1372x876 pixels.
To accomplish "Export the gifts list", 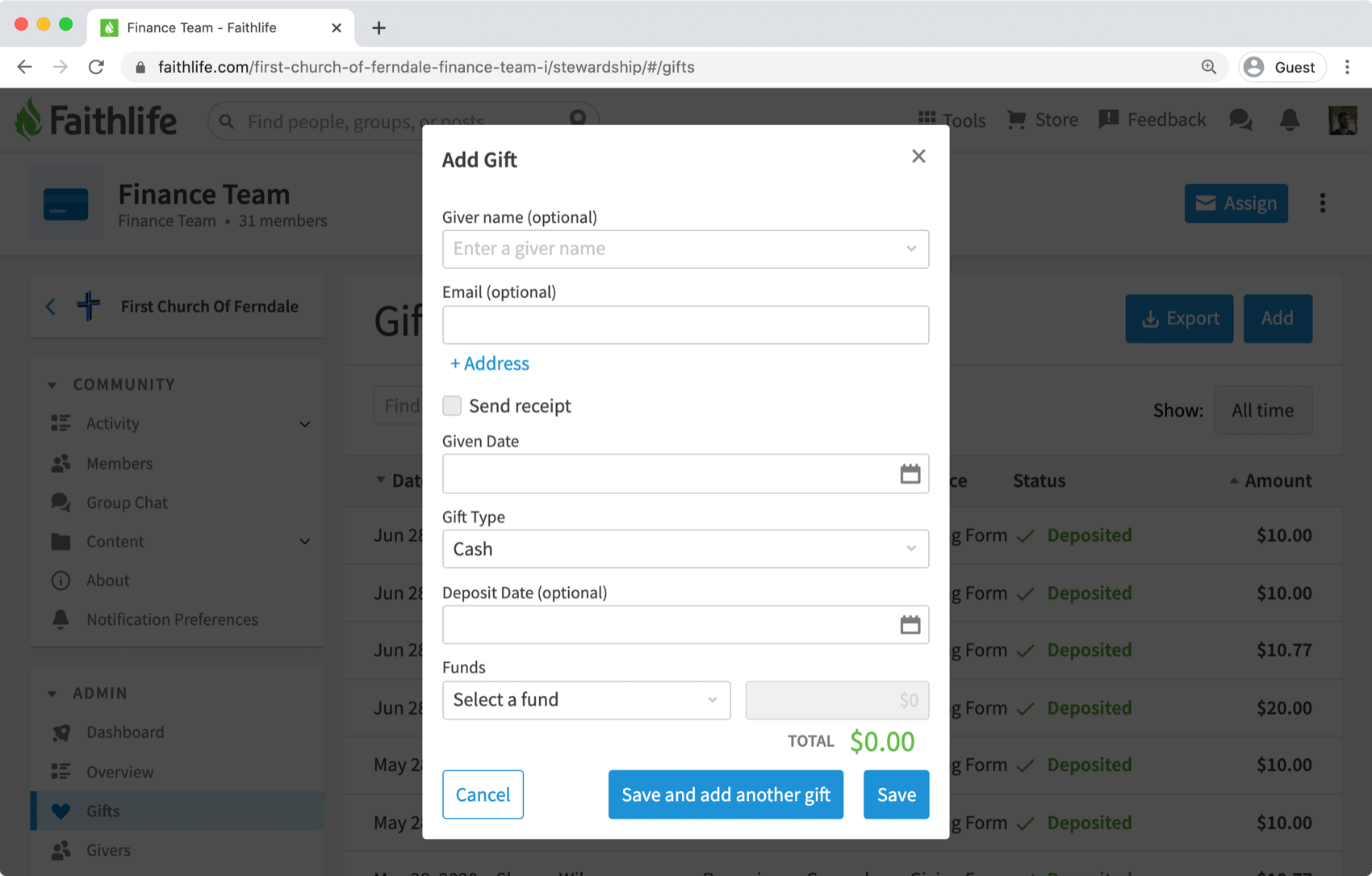I will [1179, 318].
